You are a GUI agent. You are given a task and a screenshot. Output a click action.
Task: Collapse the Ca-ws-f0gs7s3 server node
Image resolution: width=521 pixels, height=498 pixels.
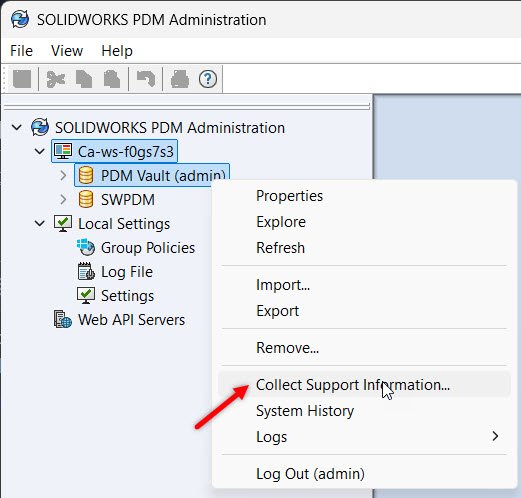click(x=40, y=151)
